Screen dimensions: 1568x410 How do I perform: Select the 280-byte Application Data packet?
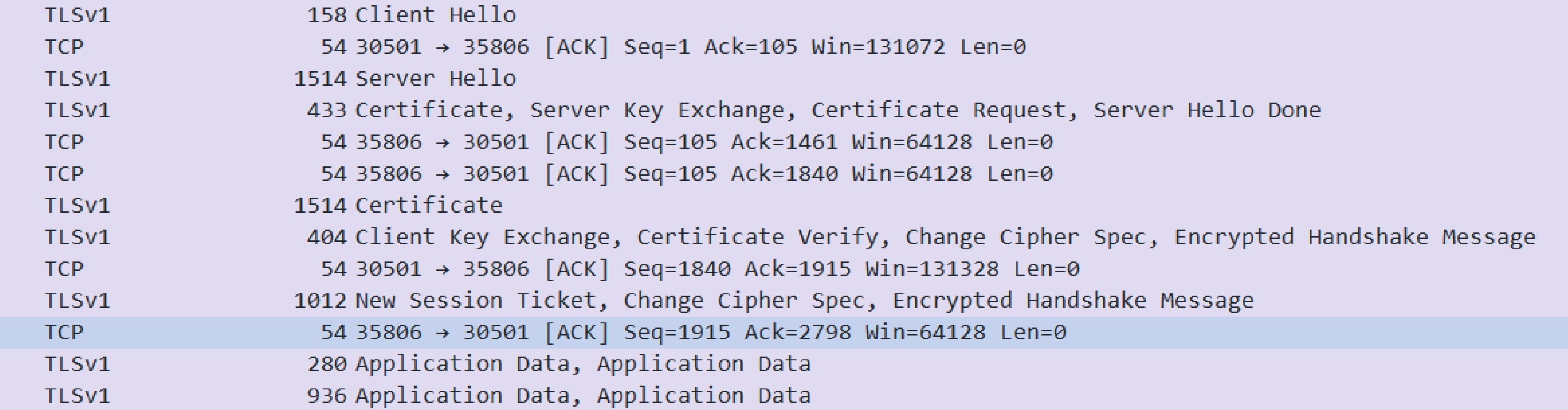click(582, 364)
